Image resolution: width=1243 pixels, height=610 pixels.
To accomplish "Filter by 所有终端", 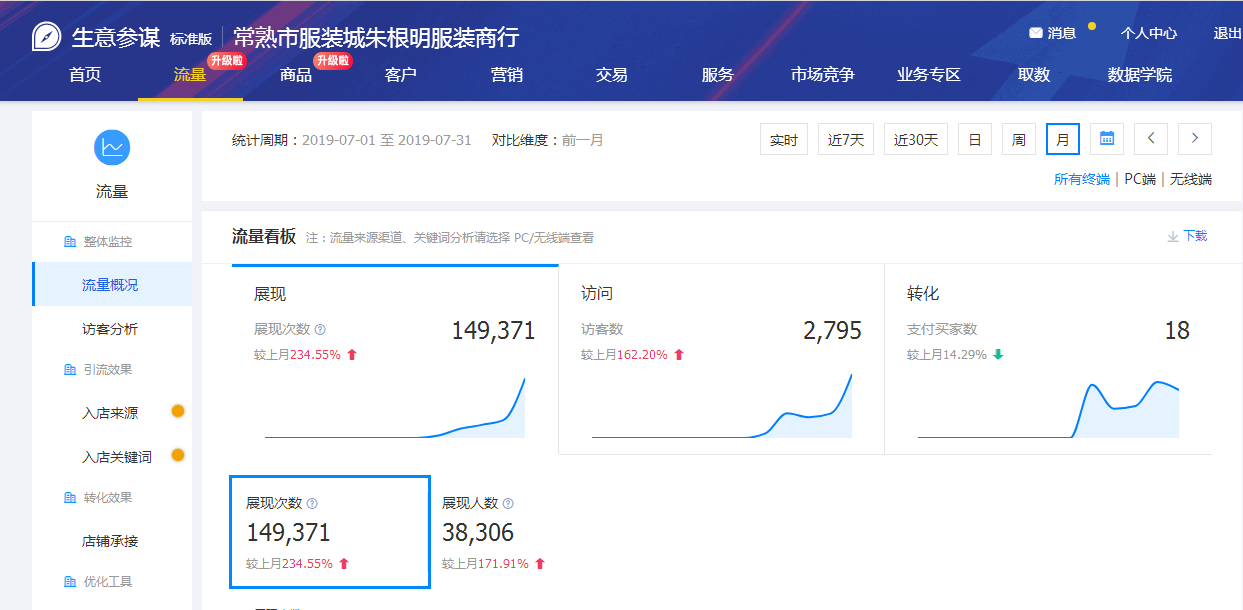I will 1082,179.
